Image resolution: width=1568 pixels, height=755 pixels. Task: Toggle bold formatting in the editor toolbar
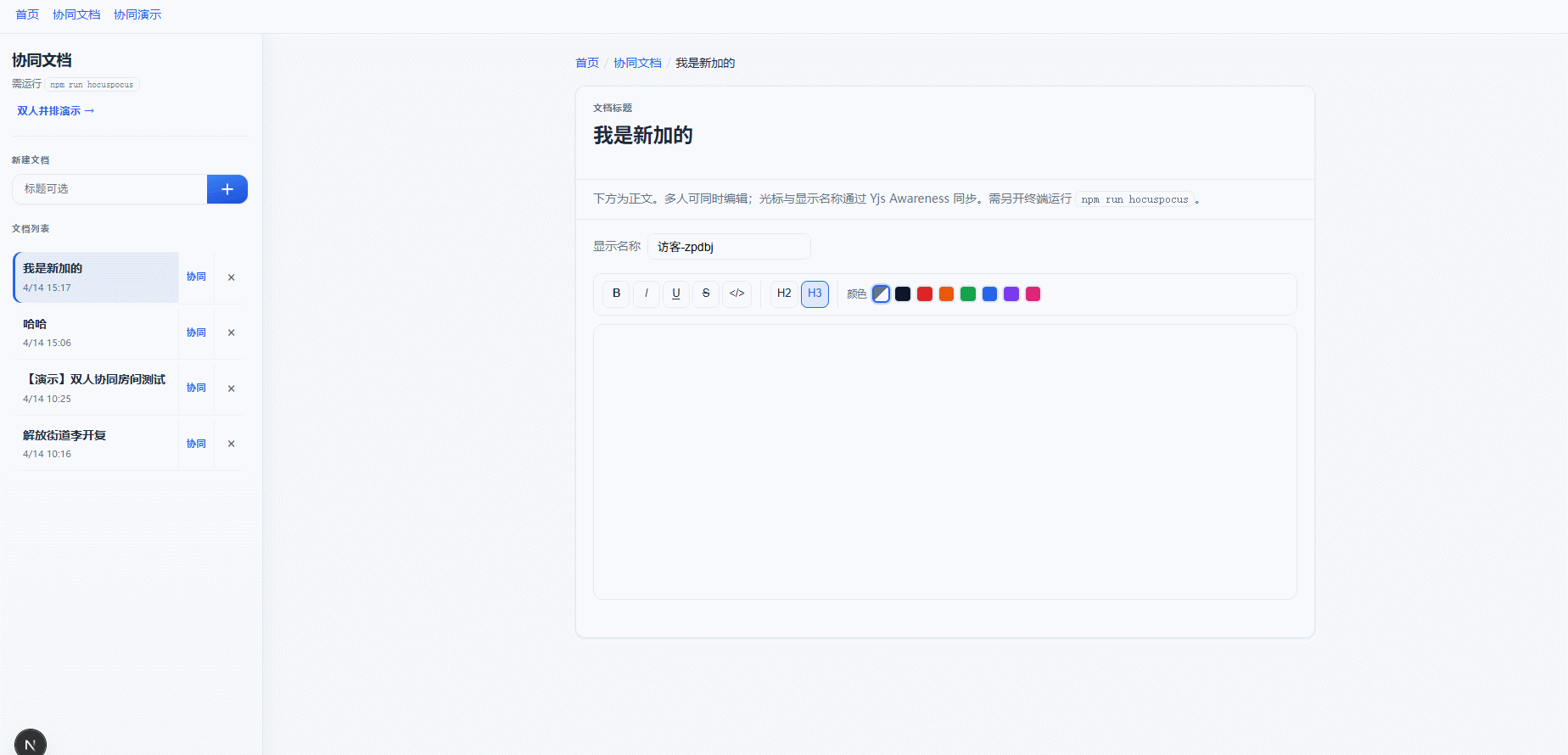(x=616, y=294)
